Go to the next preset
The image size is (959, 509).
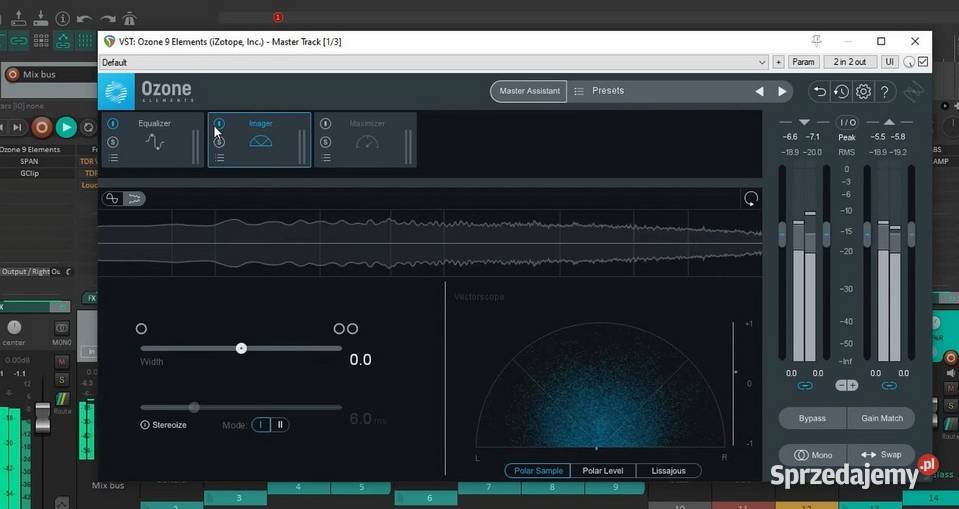[x=782, y=91]
